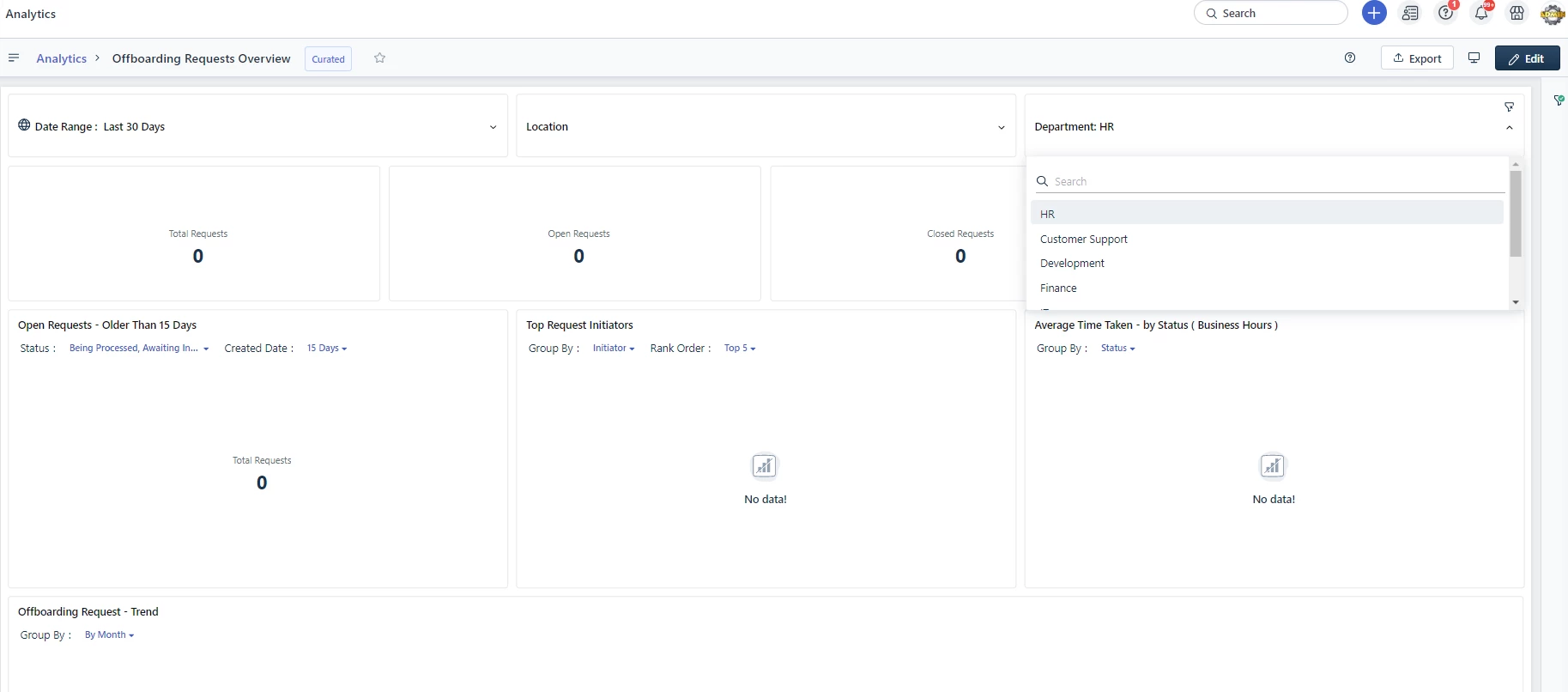
Task: Click the Offboarding Requests Overview title
Action: 201,58
